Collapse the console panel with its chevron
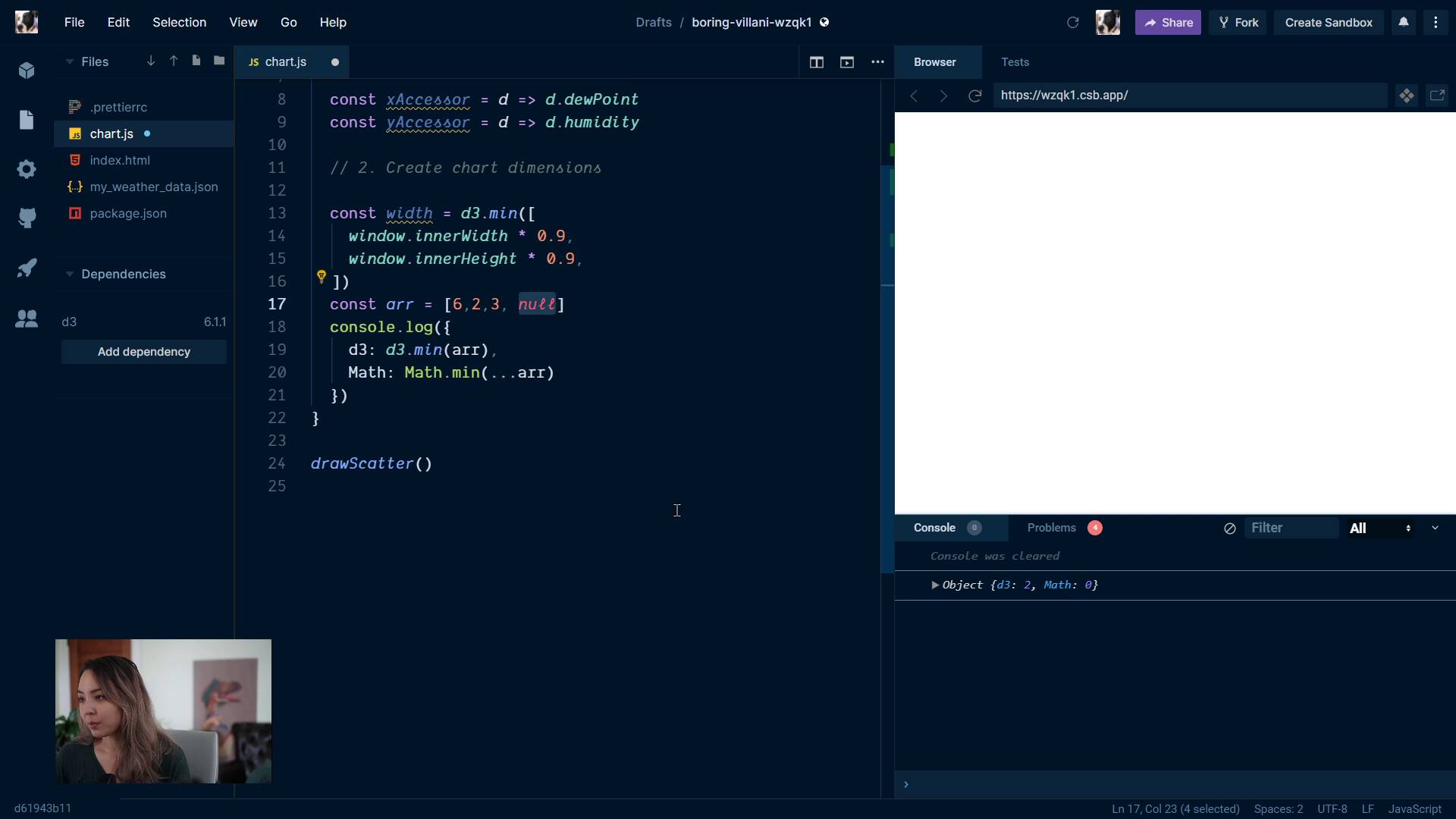 point(1436,528)
